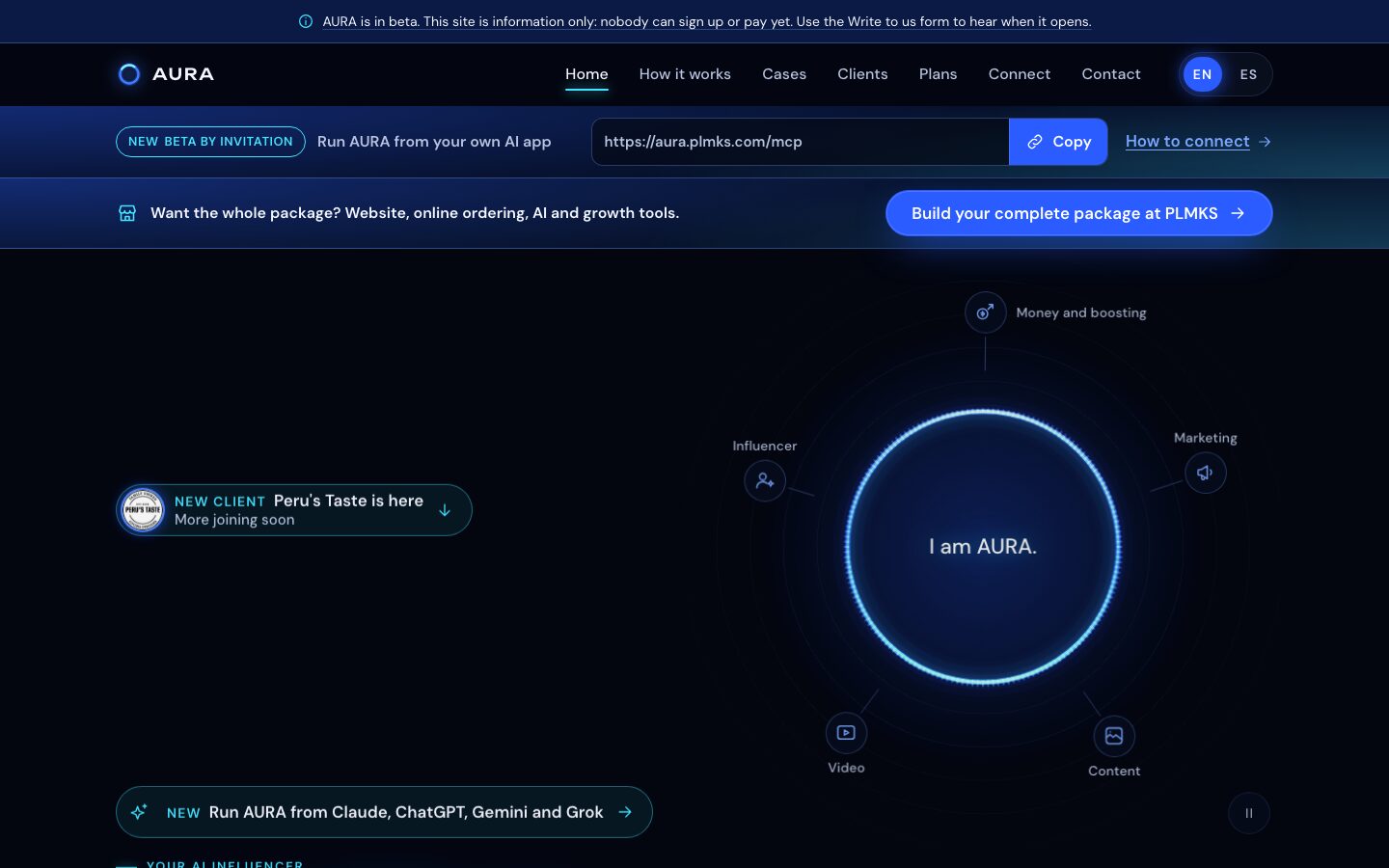Image resolution: width=1389 pixels, height=868 pixels.
Task: Copy the MCP URL
Action: [x=1058, y=142]
